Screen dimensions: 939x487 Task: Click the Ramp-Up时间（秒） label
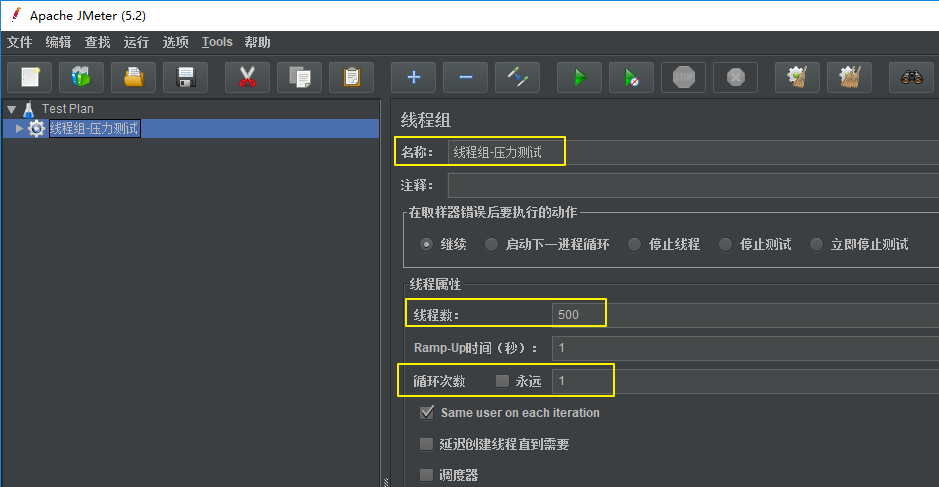pos(476,348)
